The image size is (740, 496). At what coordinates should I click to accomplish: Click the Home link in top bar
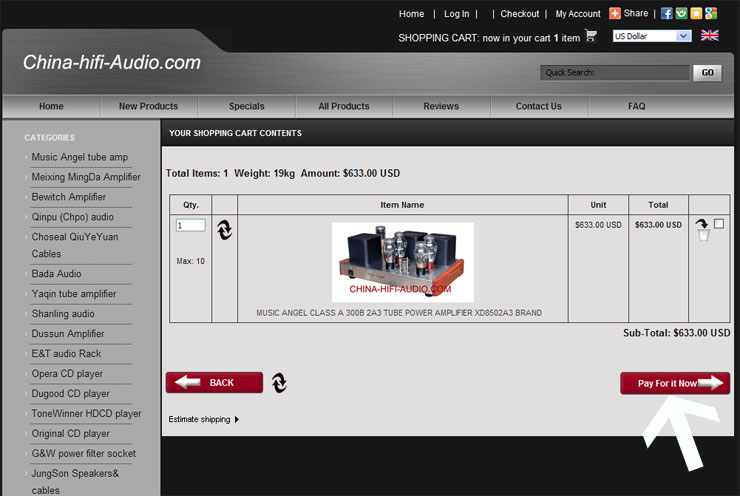click(411, 14)
